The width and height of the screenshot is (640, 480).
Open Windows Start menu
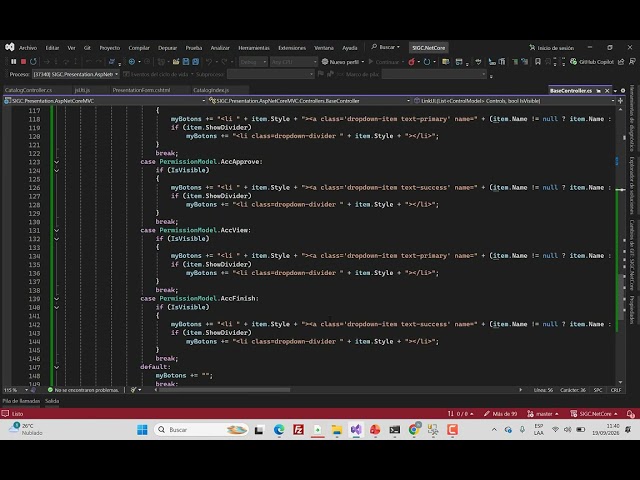coord(142,430)
